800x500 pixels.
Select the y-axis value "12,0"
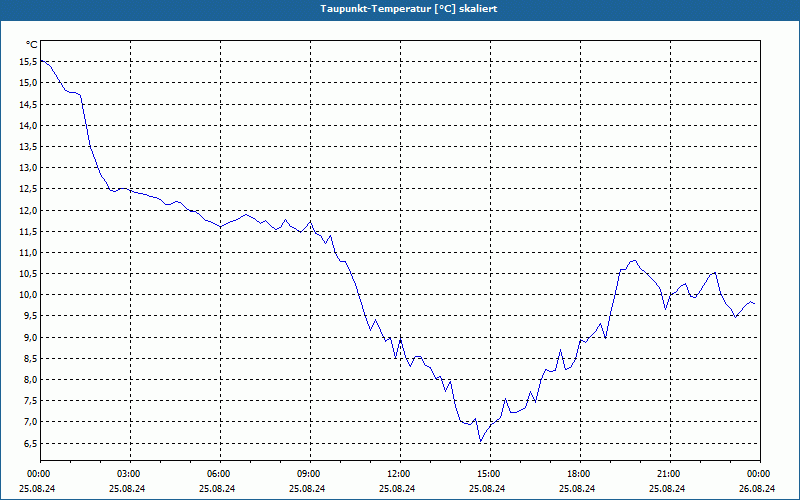(28, 211)
